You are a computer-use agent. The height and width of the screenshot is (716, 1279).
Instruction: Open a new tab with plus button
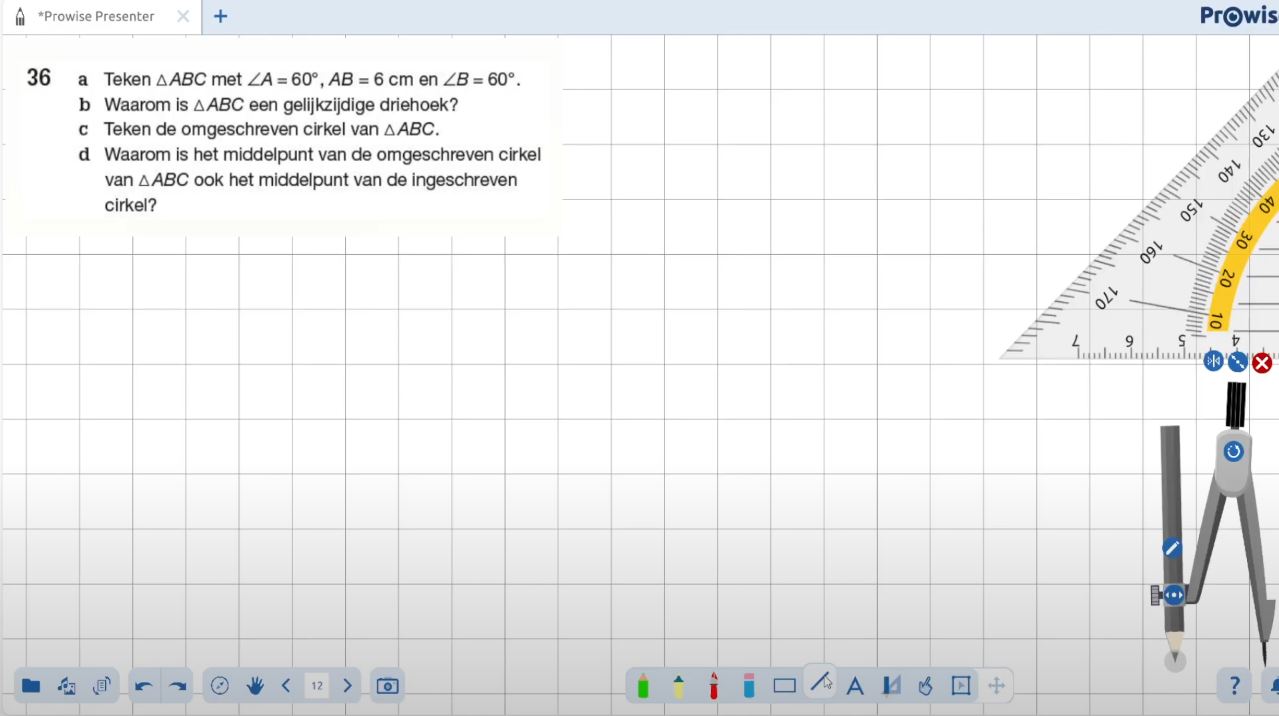pos(221,16)
